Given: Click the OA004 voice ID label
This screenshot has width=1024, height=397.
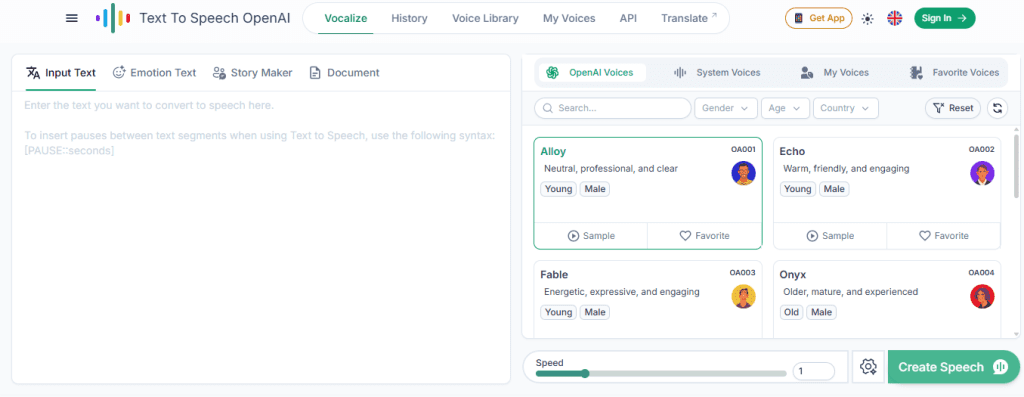Looking at the screenshot, I should pos(982,273).
